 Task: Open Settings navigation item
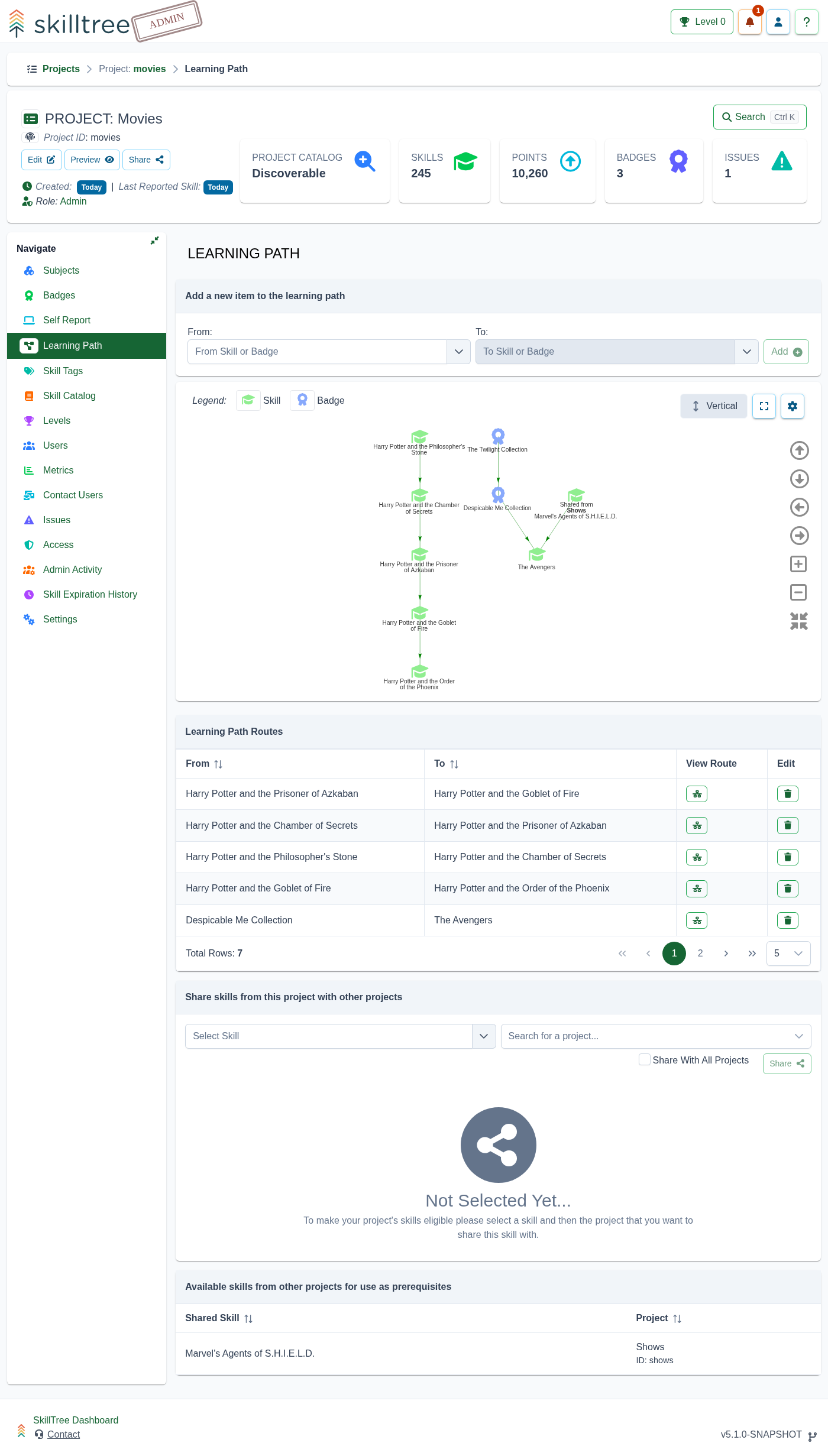(60, 620)
